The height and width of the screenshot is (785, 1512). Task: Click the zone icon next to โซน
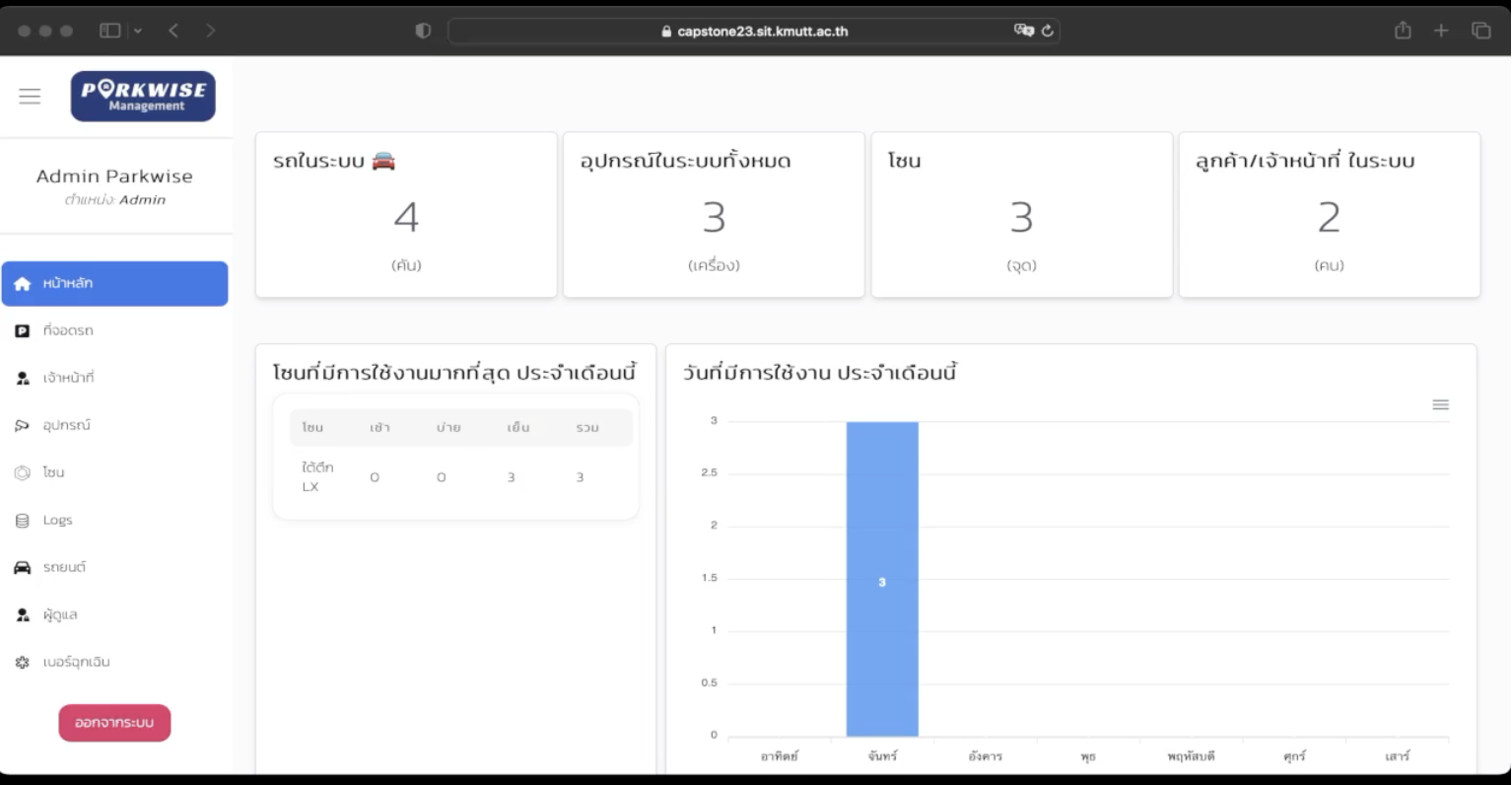tap(22, 472)
